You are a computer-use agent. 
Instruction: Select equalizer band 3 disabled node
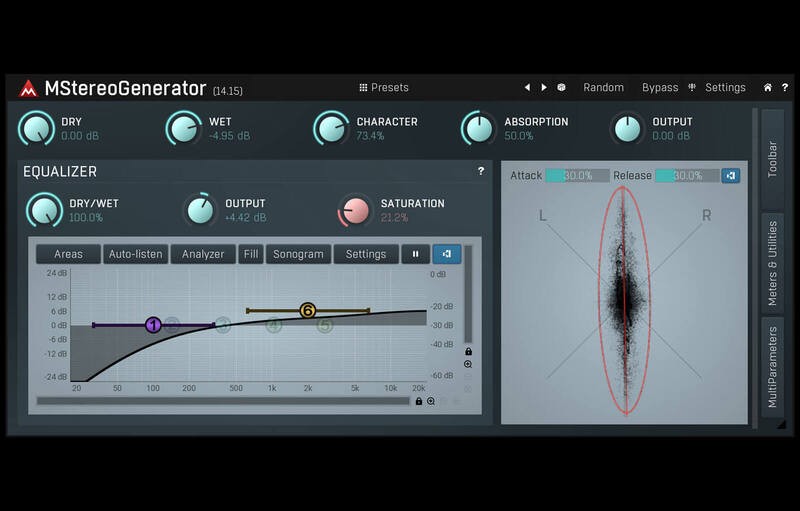tap(223, 324)
